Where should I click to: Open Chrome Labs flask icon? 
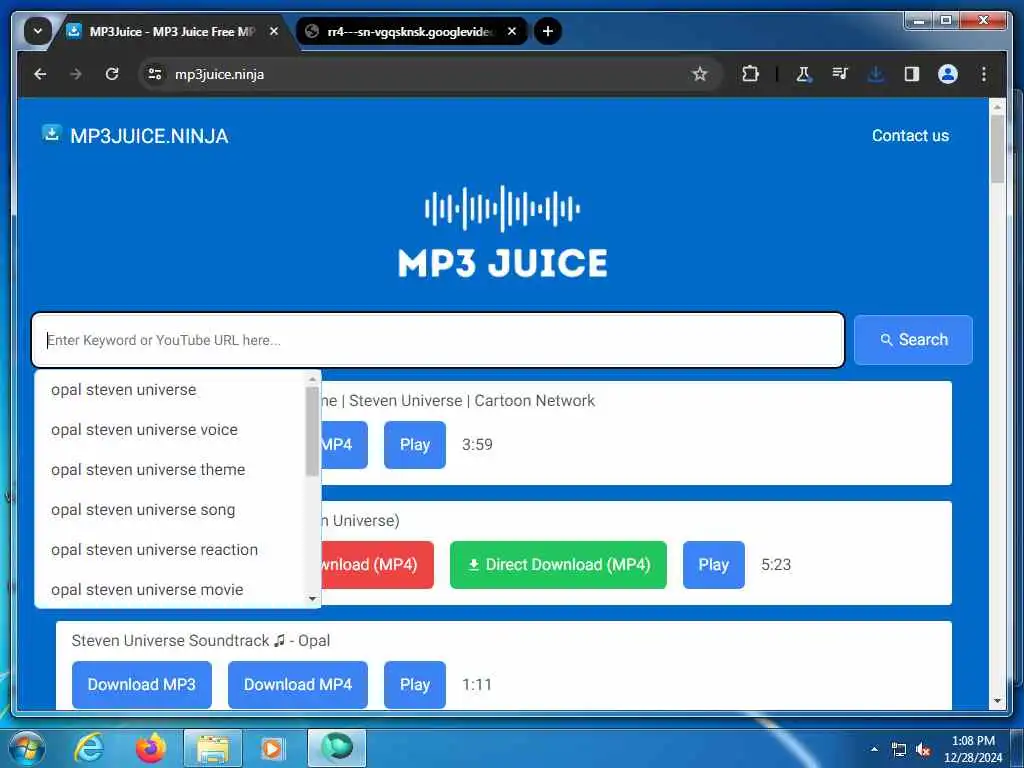pyautogui.click(x=803, y=74)
